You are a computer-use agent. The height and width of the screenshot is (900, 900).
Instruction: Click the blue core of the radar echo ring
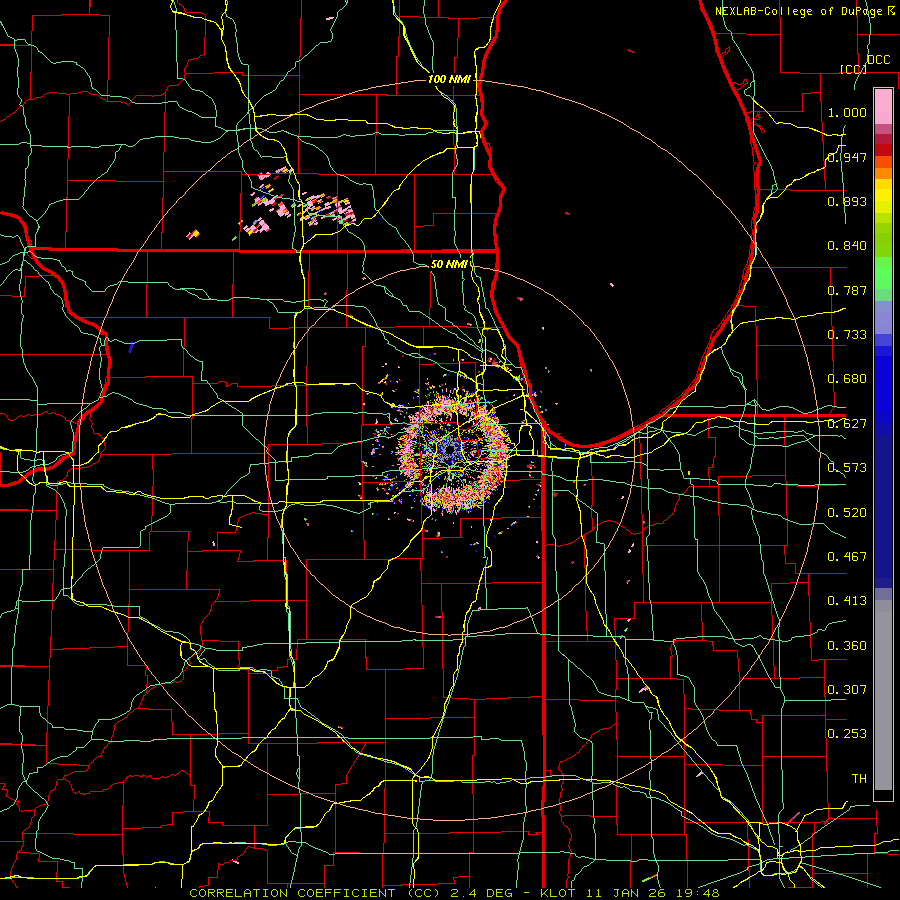pyautogui.click(x=449, y=451)
